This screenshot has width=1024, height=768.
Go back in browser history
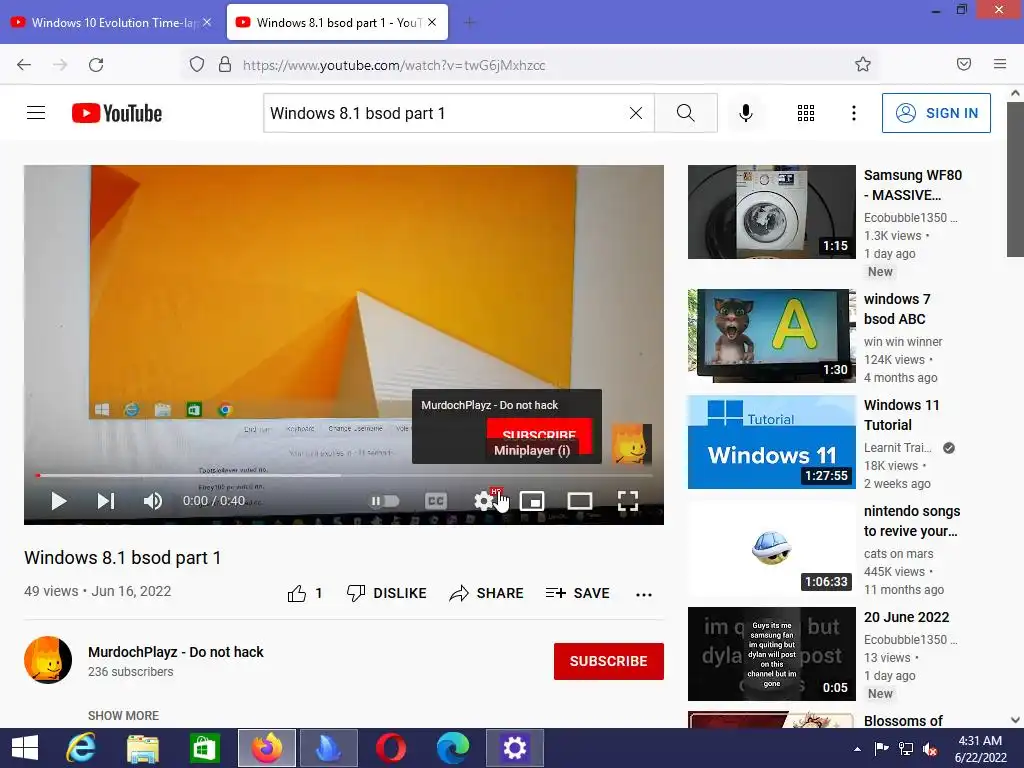click(x=24, y=64)
